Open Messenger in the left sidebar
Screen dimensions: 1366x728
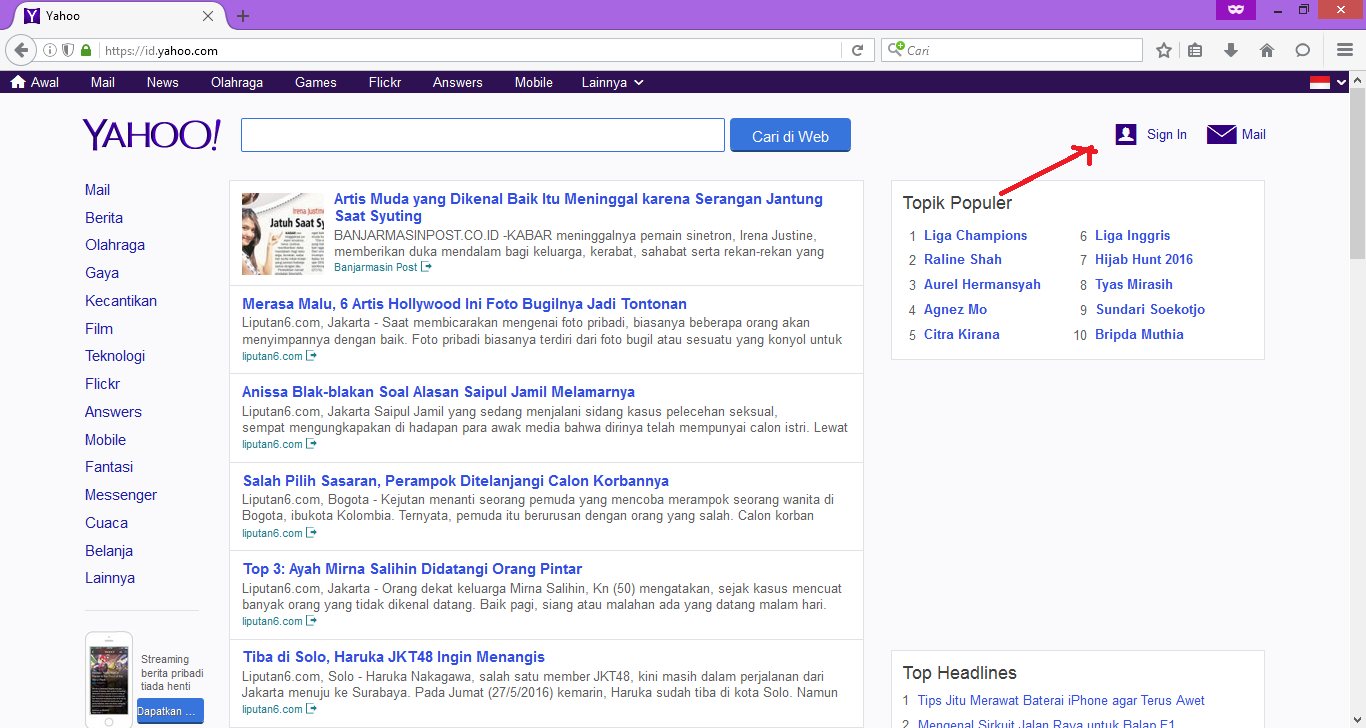point(121,495)
